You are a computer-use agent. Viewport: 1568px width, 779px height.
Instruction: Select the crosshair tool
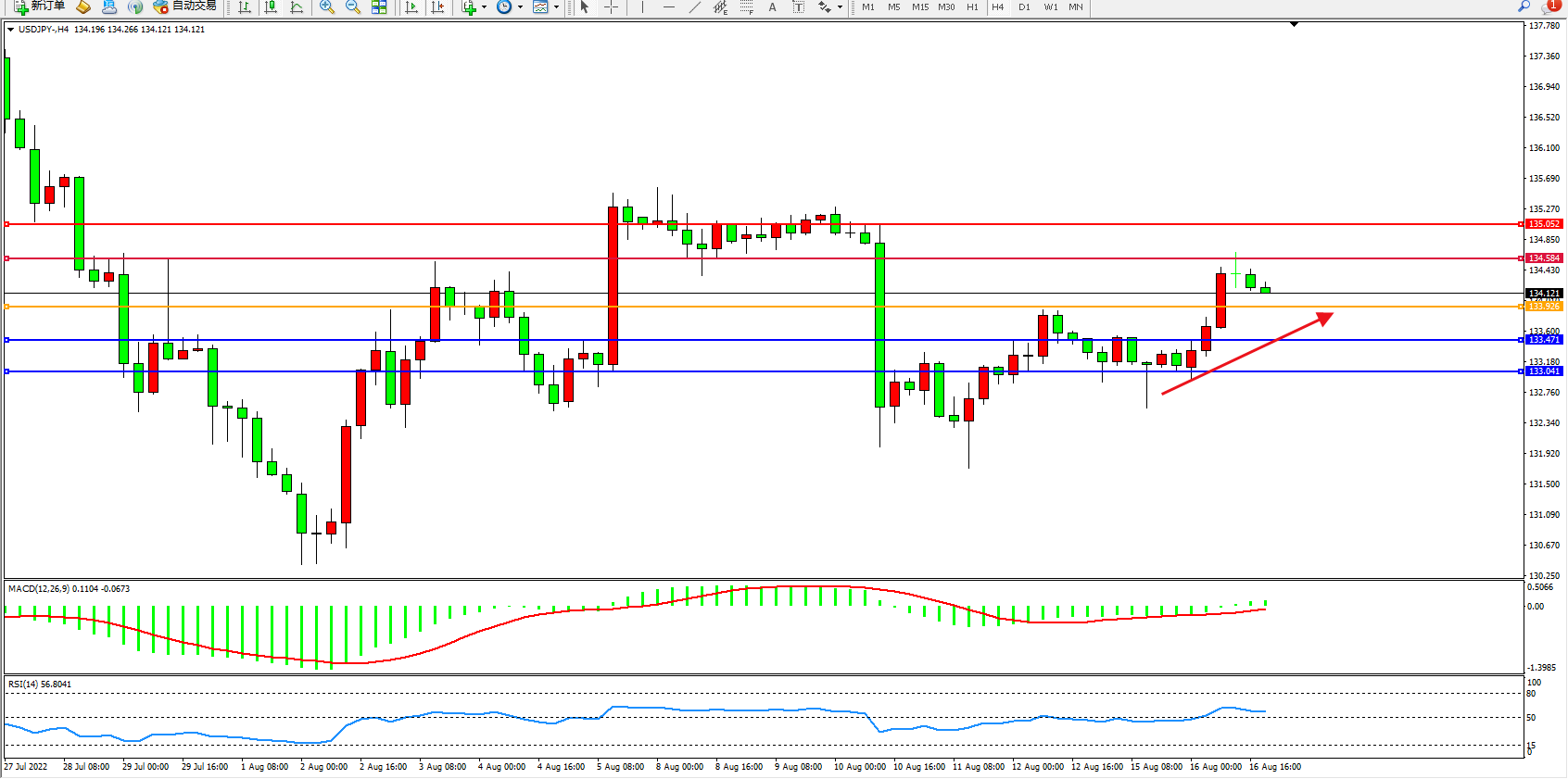(611, 7)
